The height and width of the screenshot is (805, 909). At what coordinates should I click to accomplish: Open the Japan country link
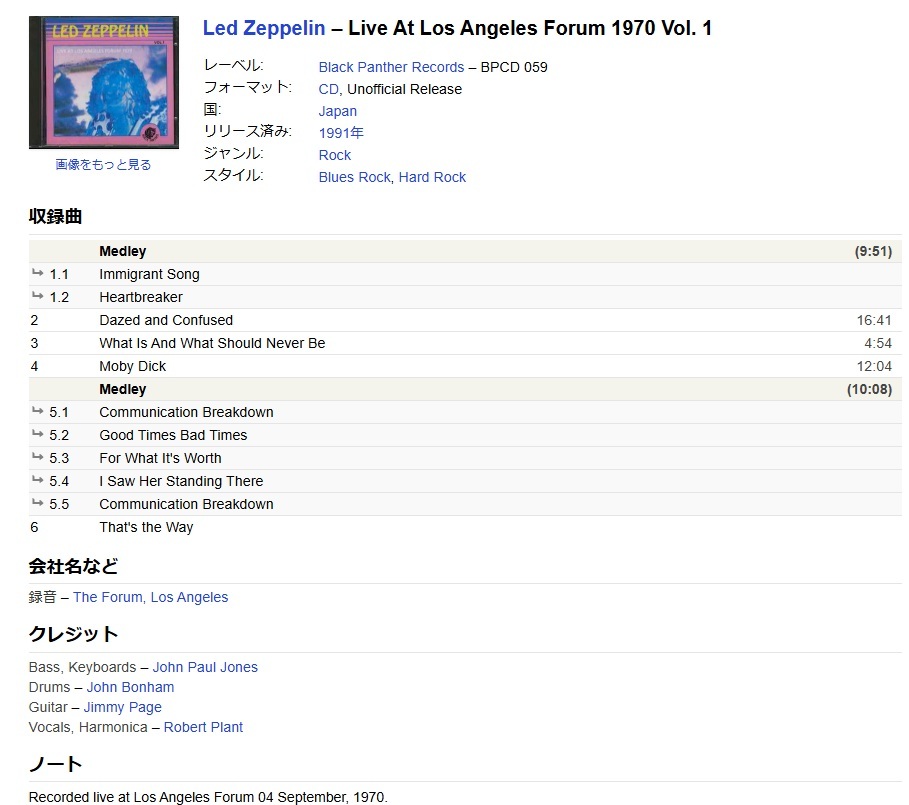coord(337,111)
